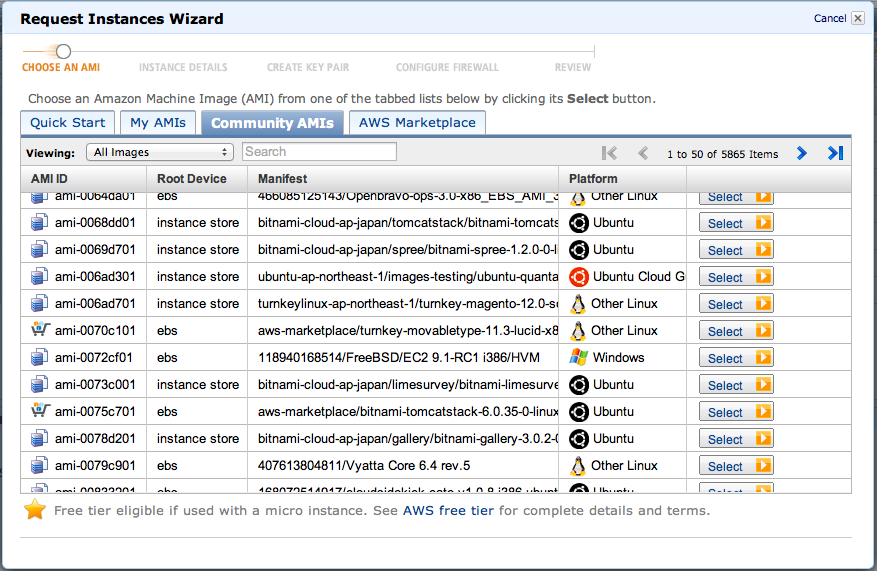Select the Community AMIs tab

pos(272,123)
